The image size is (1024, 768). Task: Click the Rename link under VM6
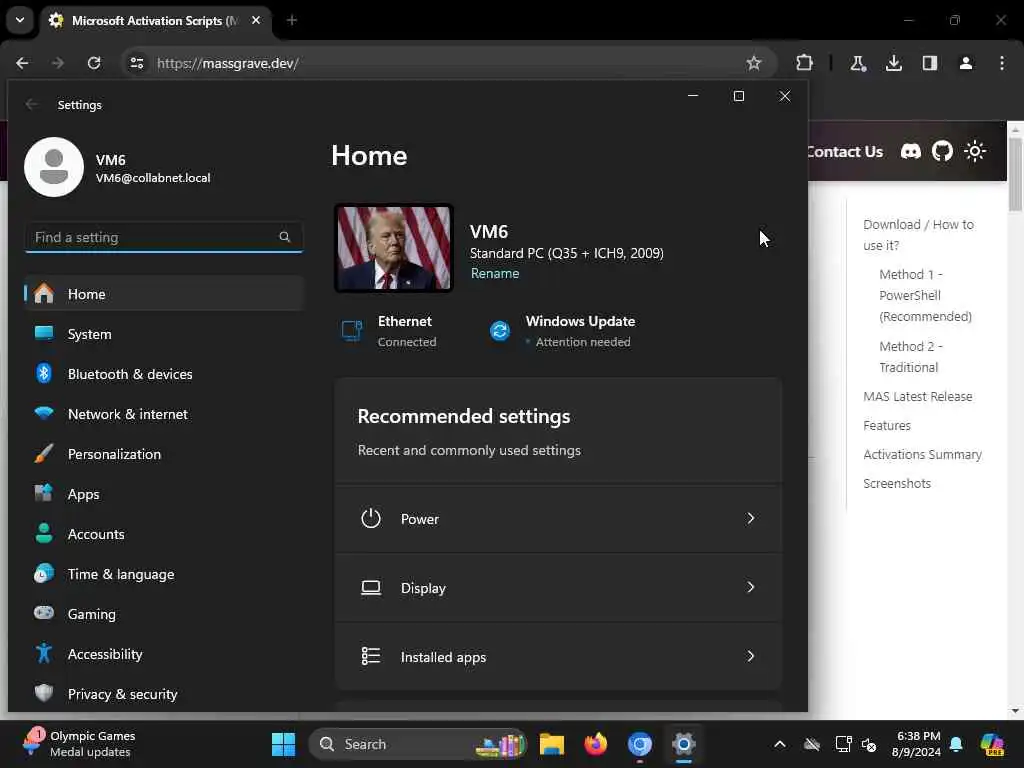click(x=495, y=273)
